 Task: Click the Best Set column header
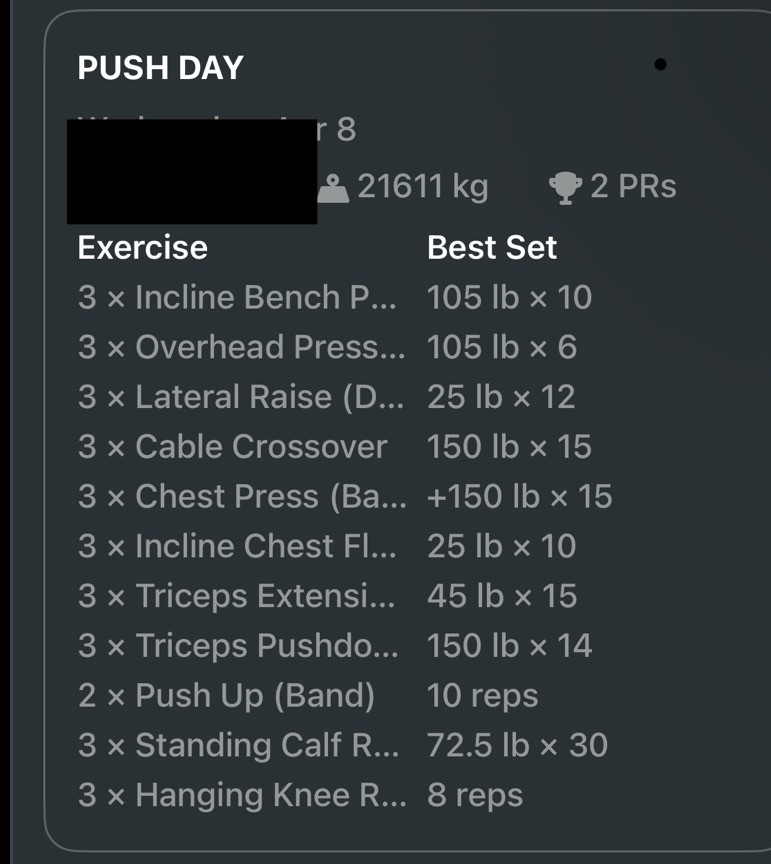492,248
